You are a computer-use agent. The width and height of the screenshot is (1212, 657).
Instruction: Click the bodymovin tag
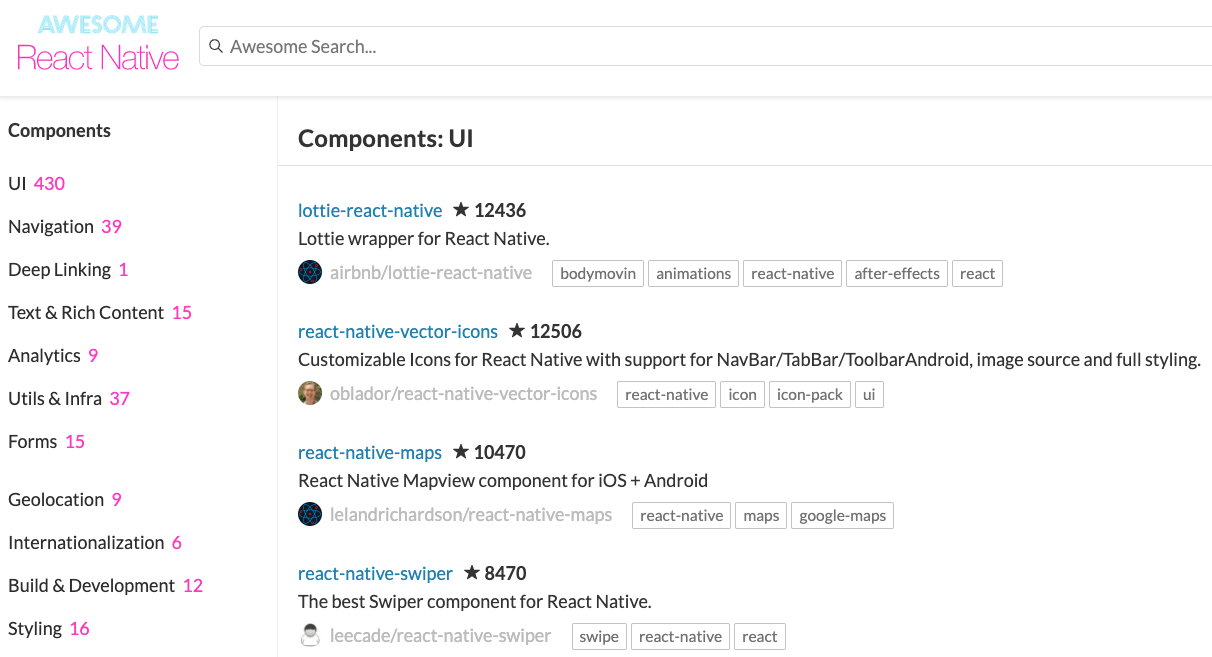pyautogui.click(x=598, y=273)
